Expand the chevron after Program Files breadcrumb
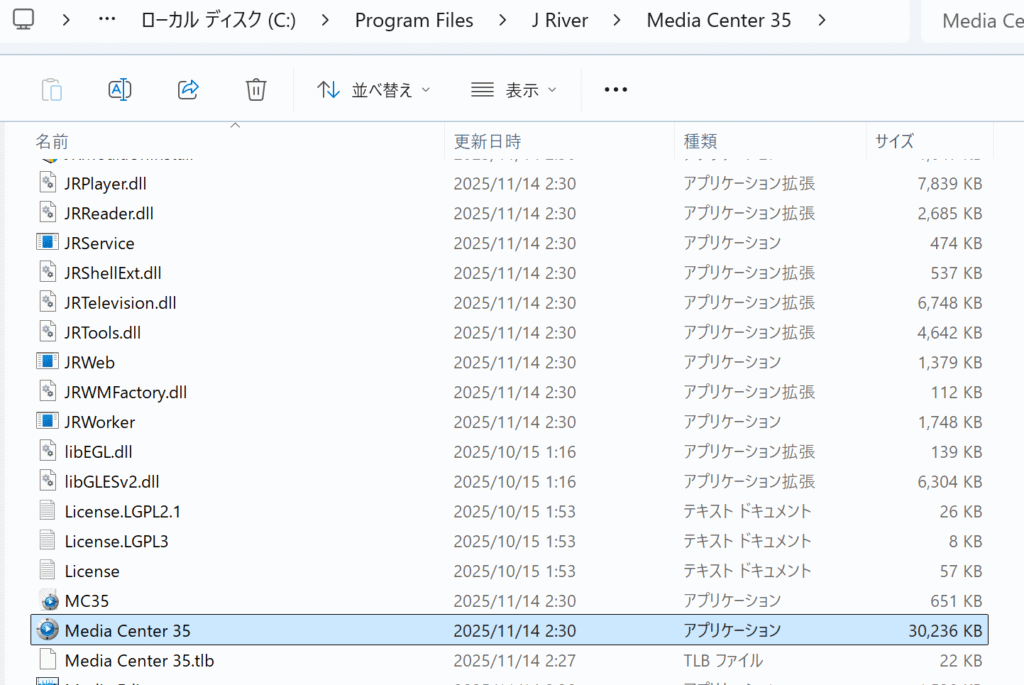 (503, 20)
